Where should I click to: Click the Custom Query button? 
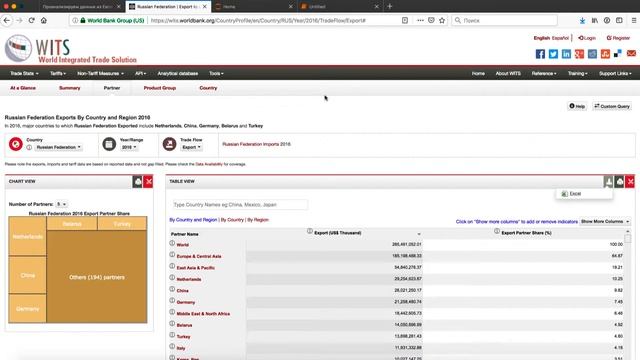point(612,106)
